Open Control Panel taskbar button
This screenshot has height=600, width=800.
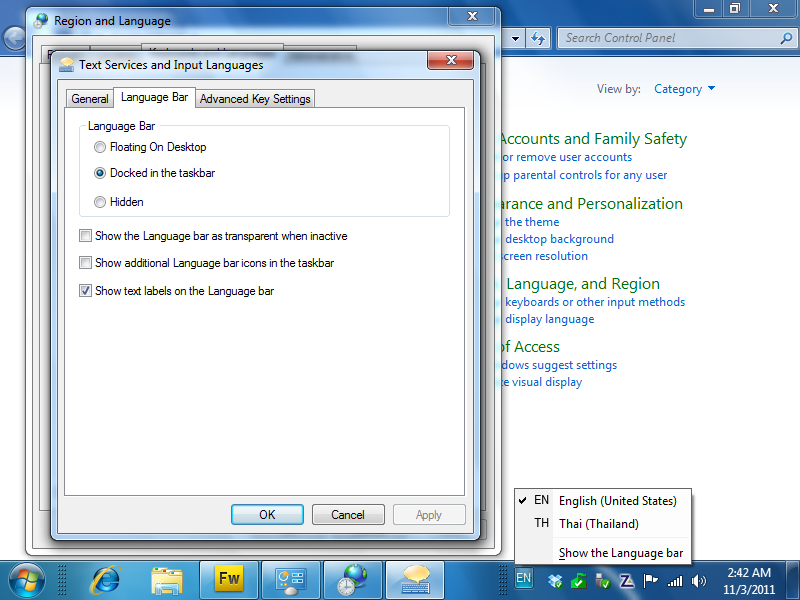[291, 581]
